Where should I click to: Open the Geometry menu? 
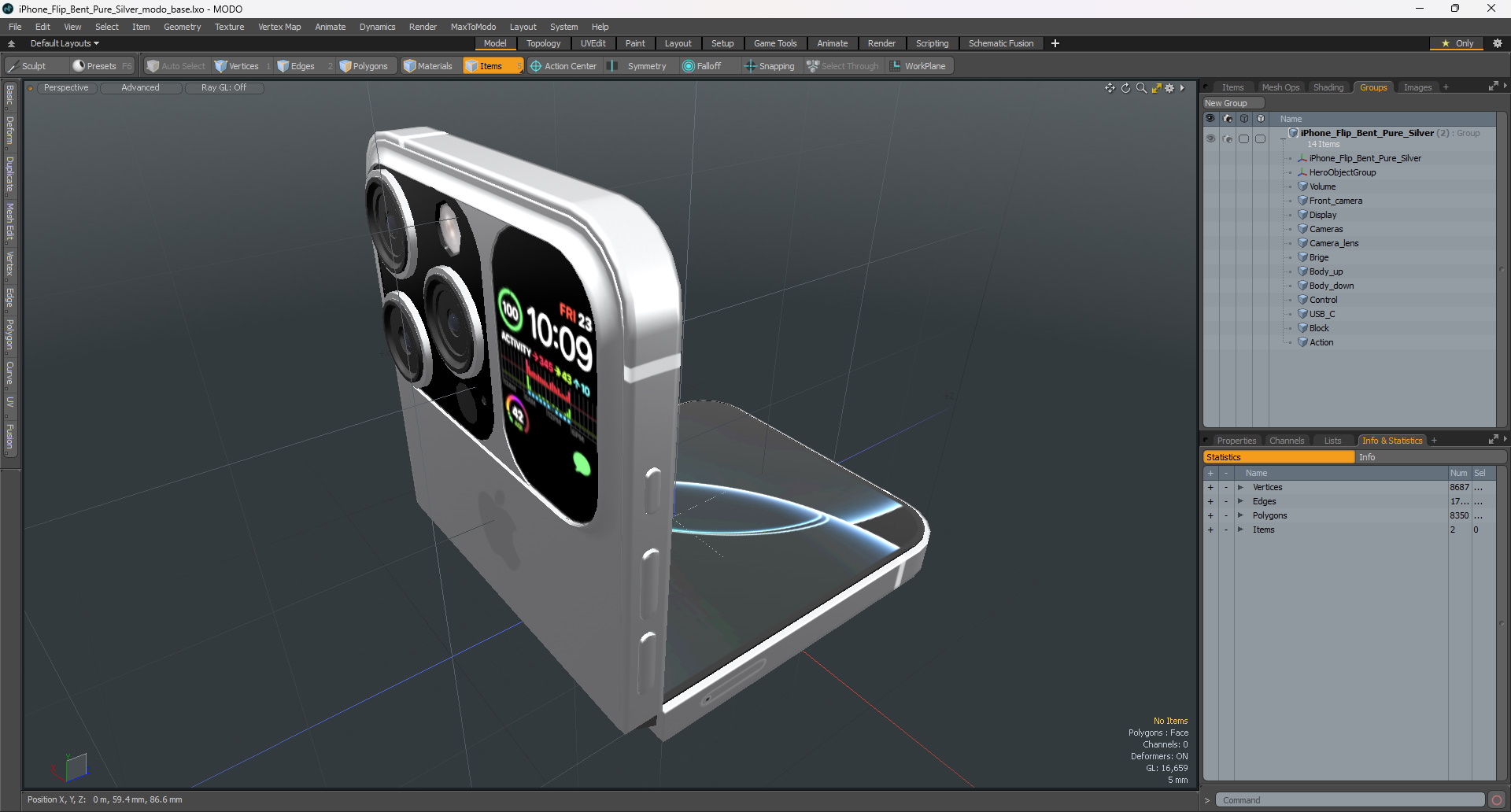182,27
